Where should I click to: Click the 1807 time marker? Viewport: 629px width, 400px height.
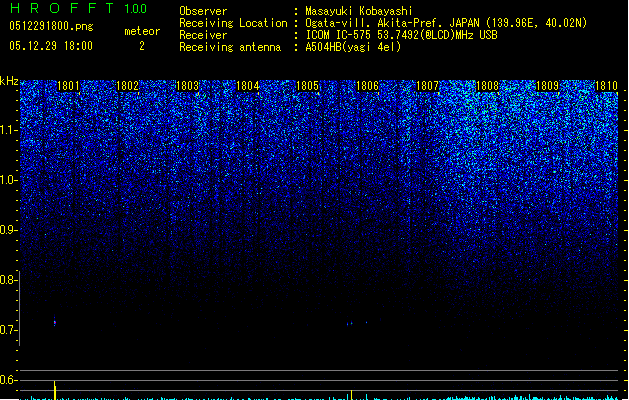coord(428,86)
